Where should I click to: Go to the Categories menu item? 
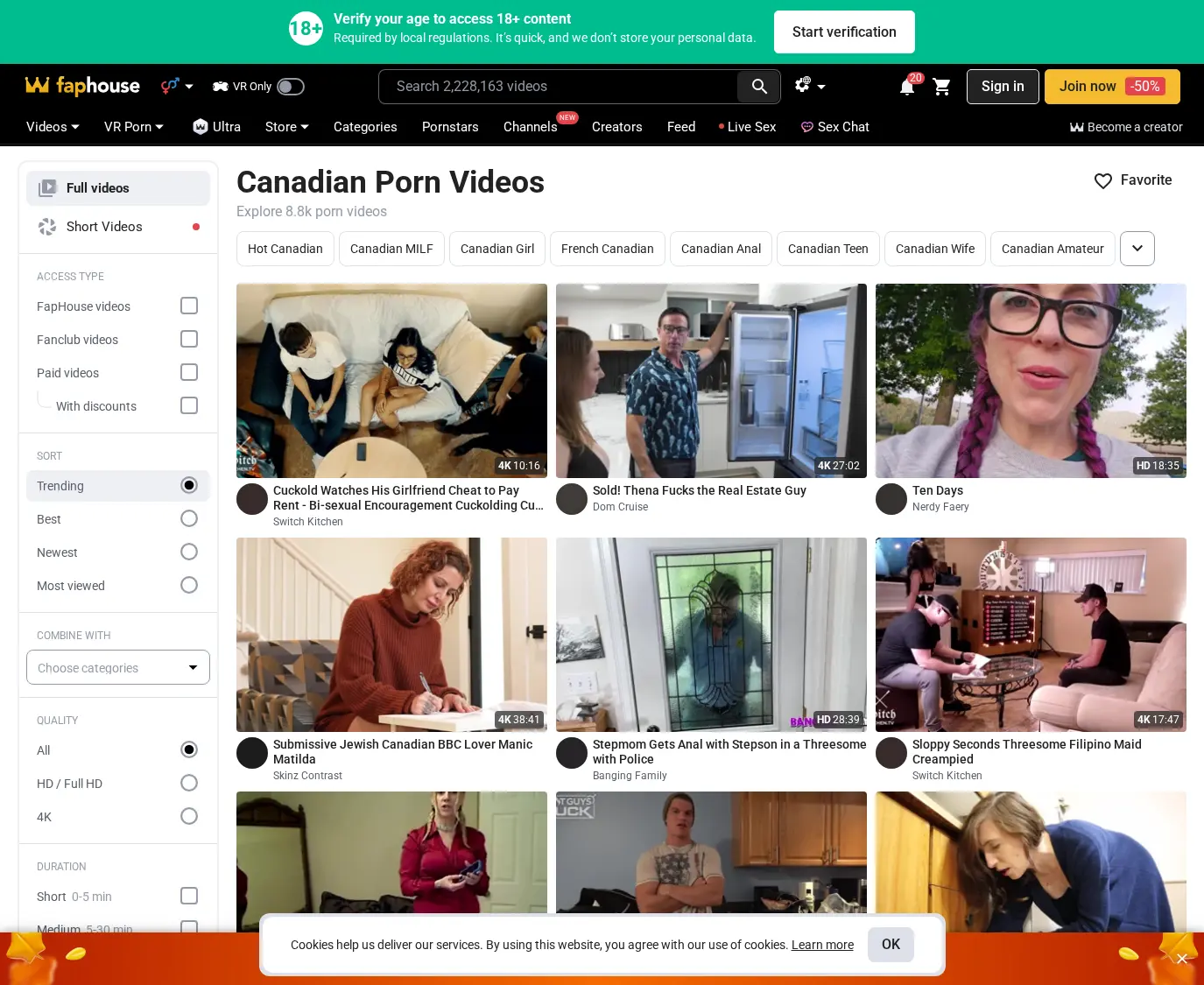point(365,127)
